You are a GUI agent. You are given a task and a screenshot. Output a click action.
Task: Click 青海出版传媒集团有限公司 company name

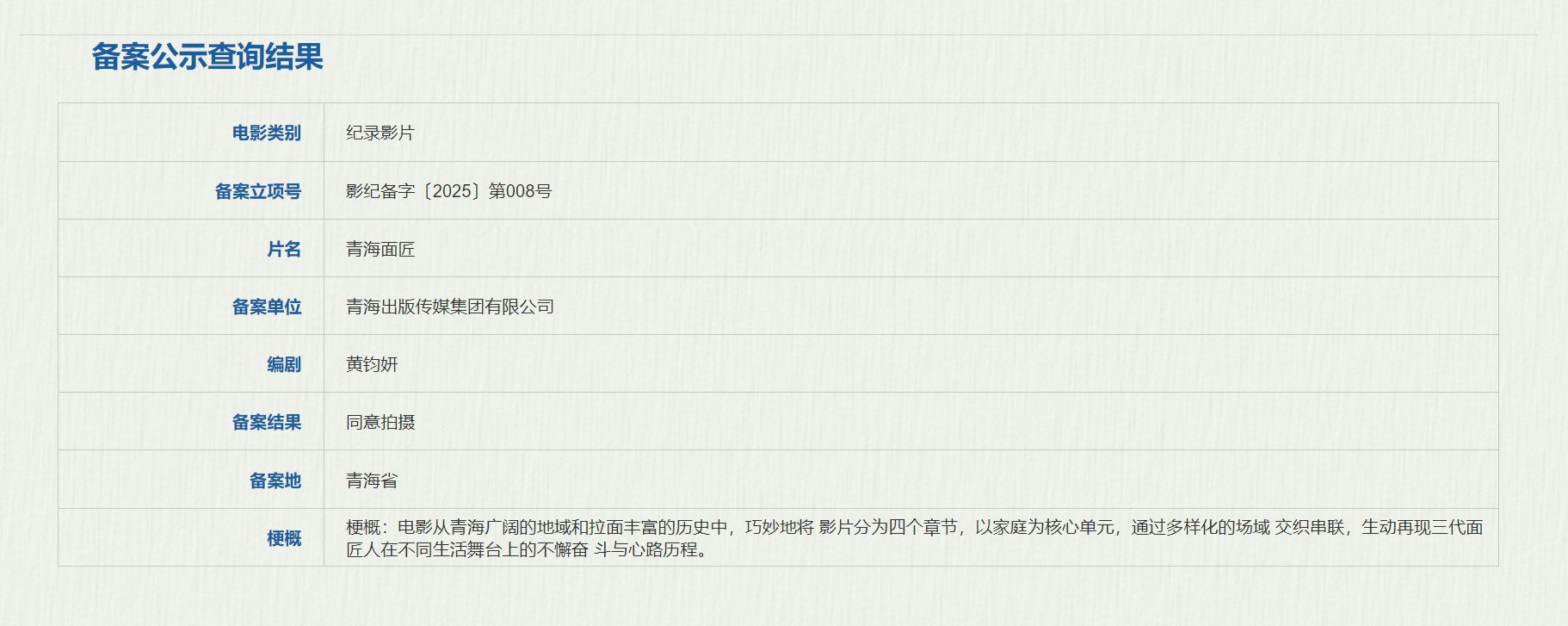(450, 307)
